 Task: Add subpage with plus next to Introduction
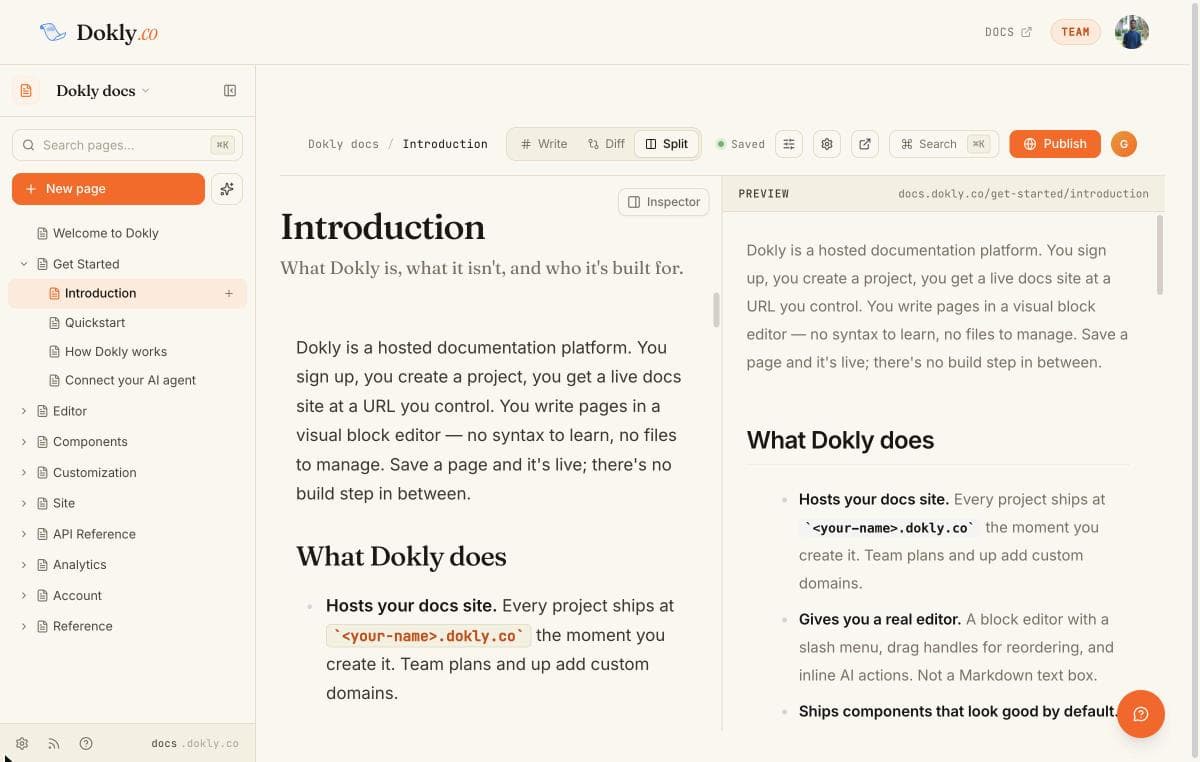[229, 293]
